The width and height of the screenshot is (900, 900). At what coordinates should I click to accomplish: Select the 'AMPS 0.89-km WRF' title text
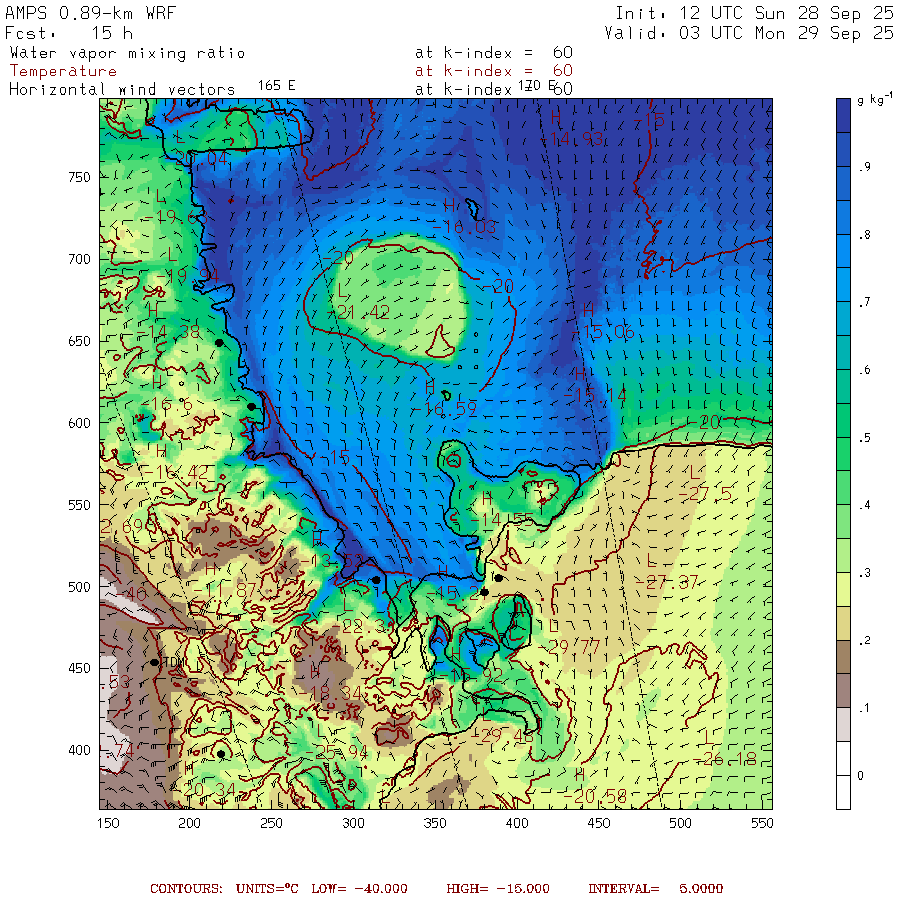[x=90, y=13]
